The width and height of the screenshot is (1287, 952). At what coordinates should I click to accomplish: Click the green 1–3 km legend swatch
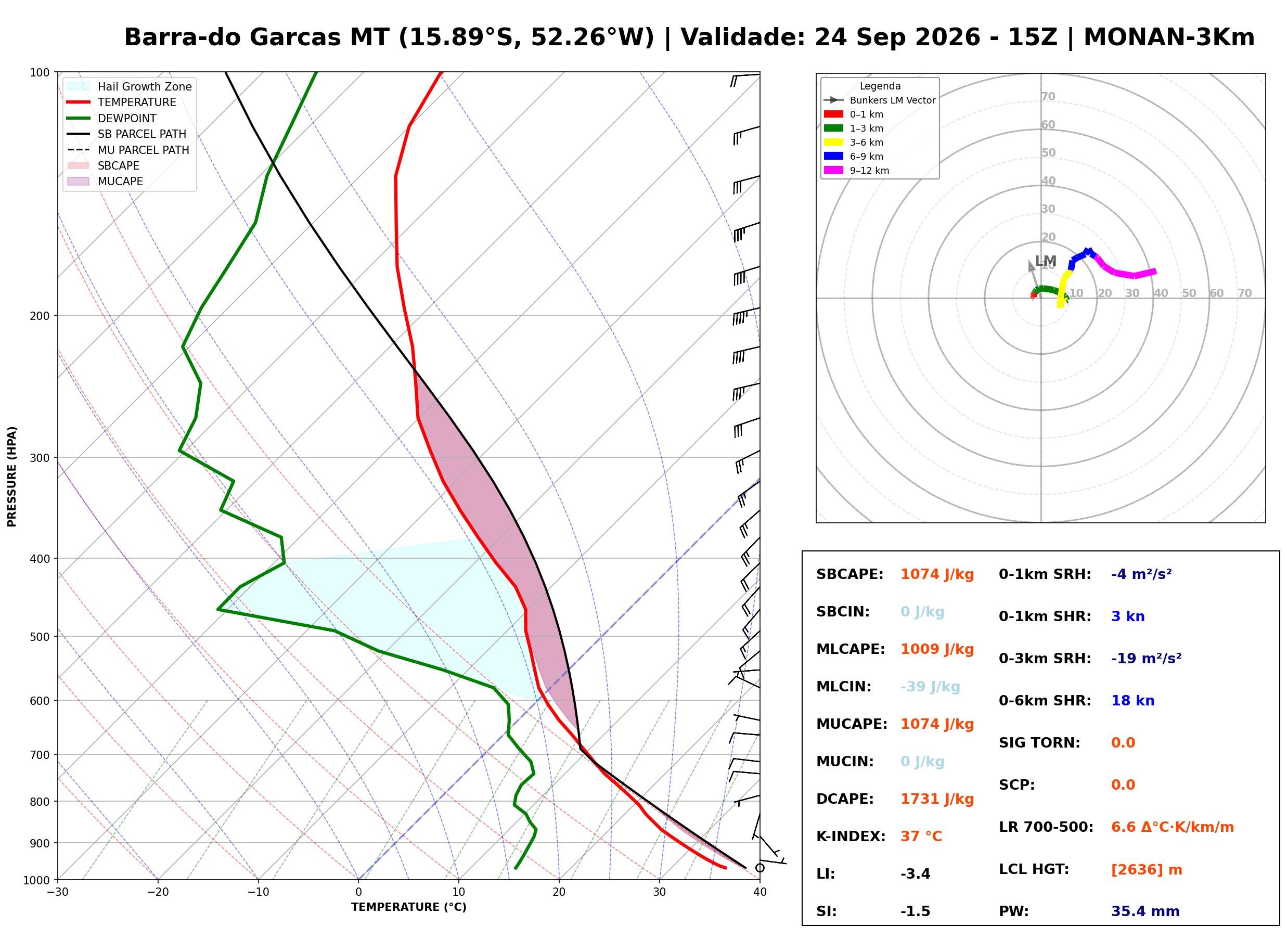(x=833, y=128)
